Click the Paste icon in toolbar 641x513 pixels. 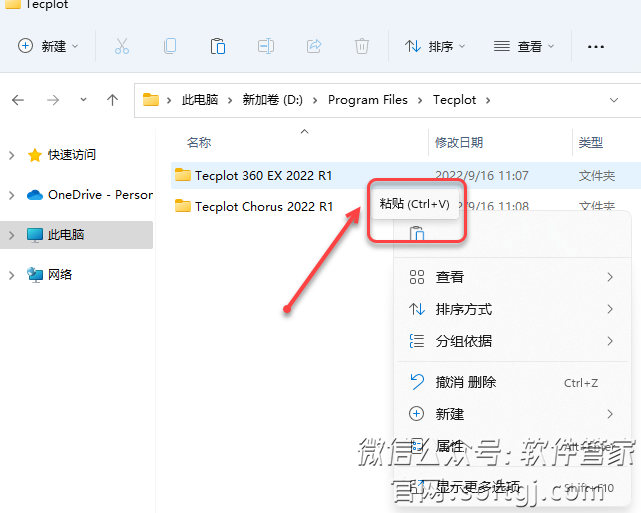(x=218, y=46)
